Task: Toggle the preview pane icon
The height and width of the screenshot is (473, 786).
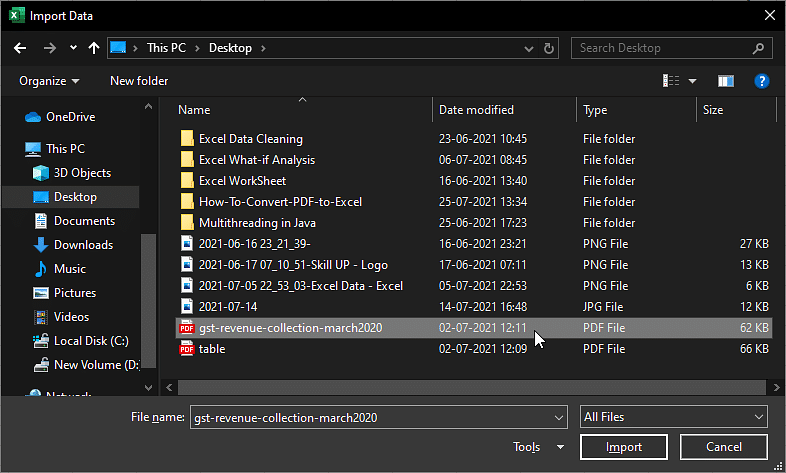Action: (725, 81)
